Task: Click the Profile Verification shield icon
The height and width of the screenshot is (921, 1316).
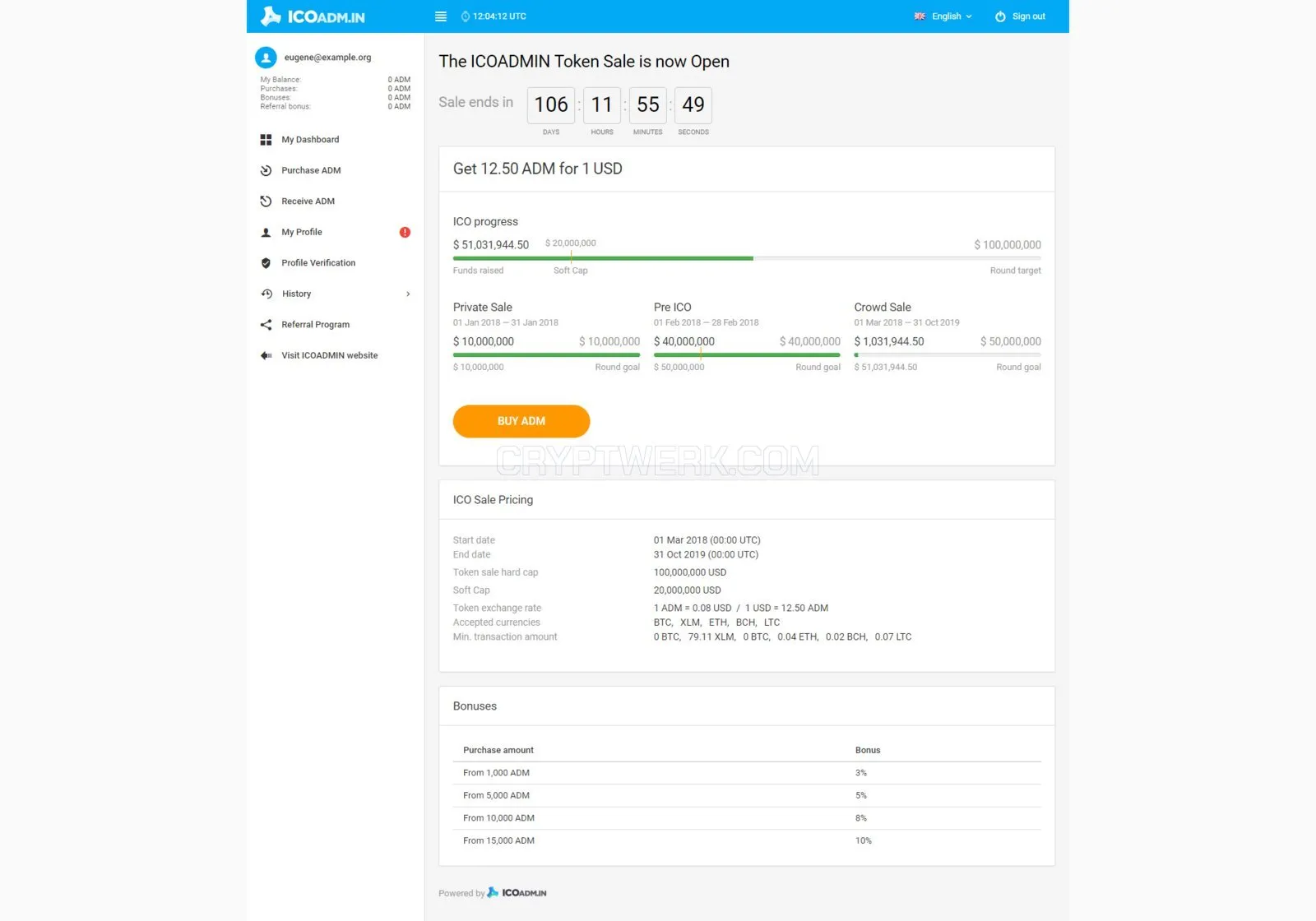Action: coord(266,263)
